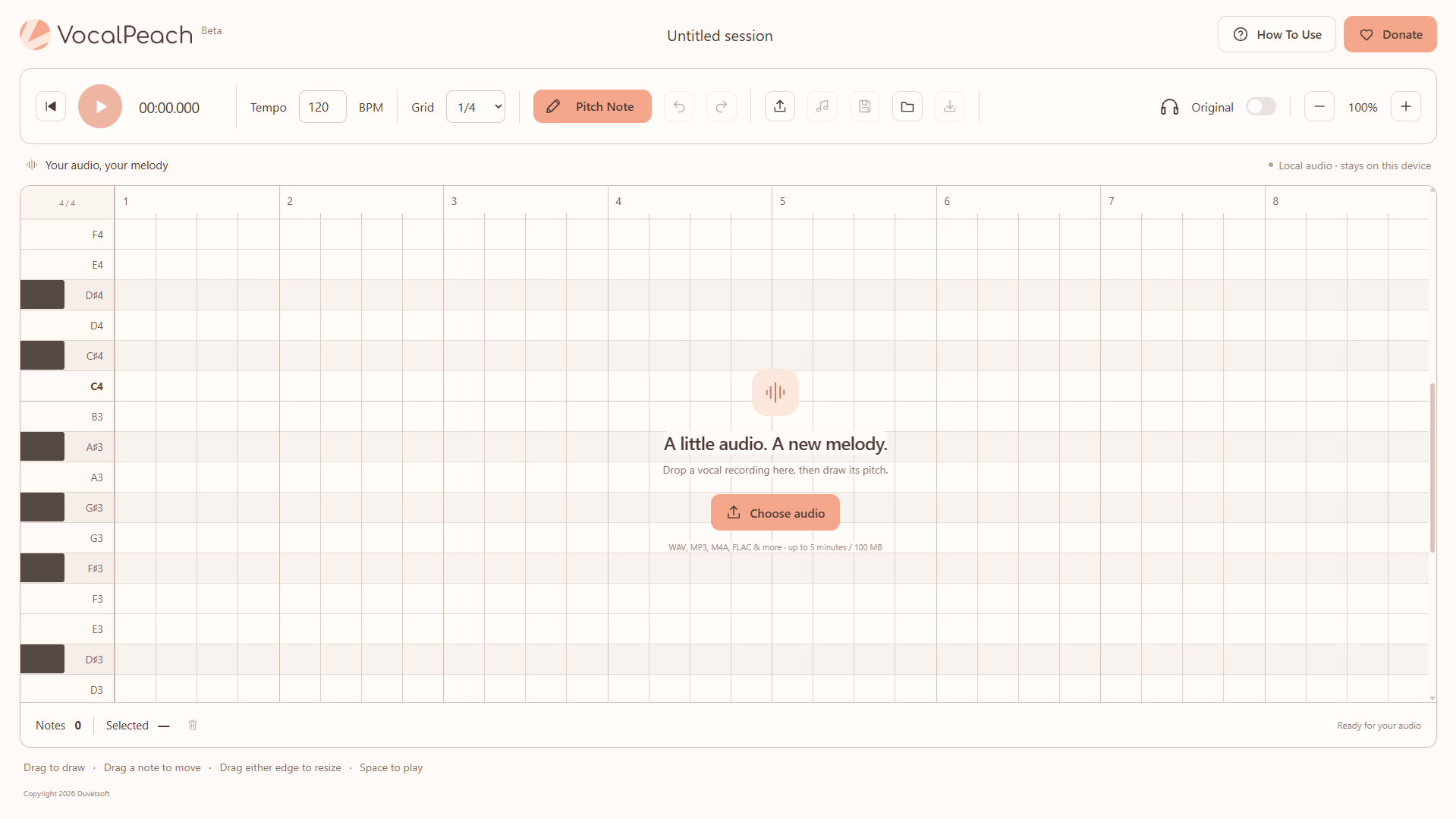
Task: Click the F4 piano key row label
Action: [x=97, y=235]
